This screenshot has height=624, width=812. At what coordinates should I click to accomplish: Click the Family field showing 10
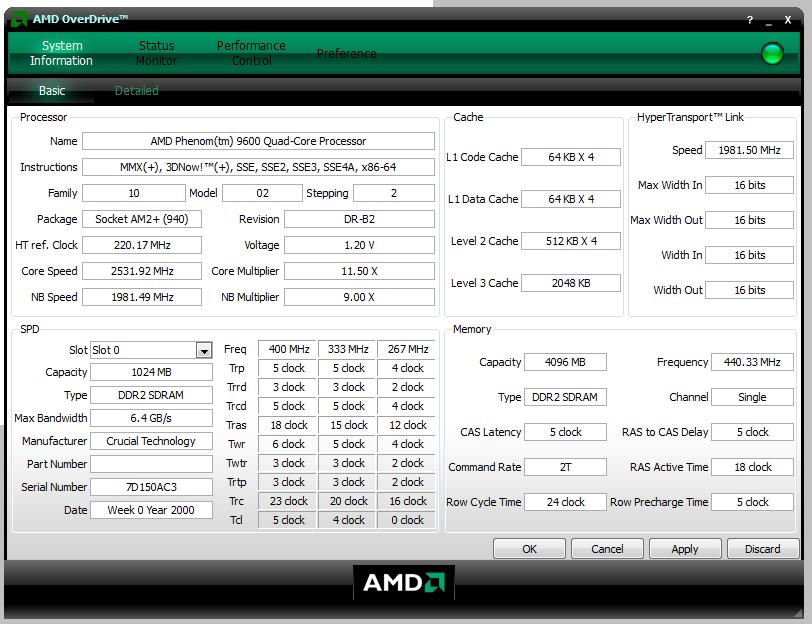click(x=134, y=193)
